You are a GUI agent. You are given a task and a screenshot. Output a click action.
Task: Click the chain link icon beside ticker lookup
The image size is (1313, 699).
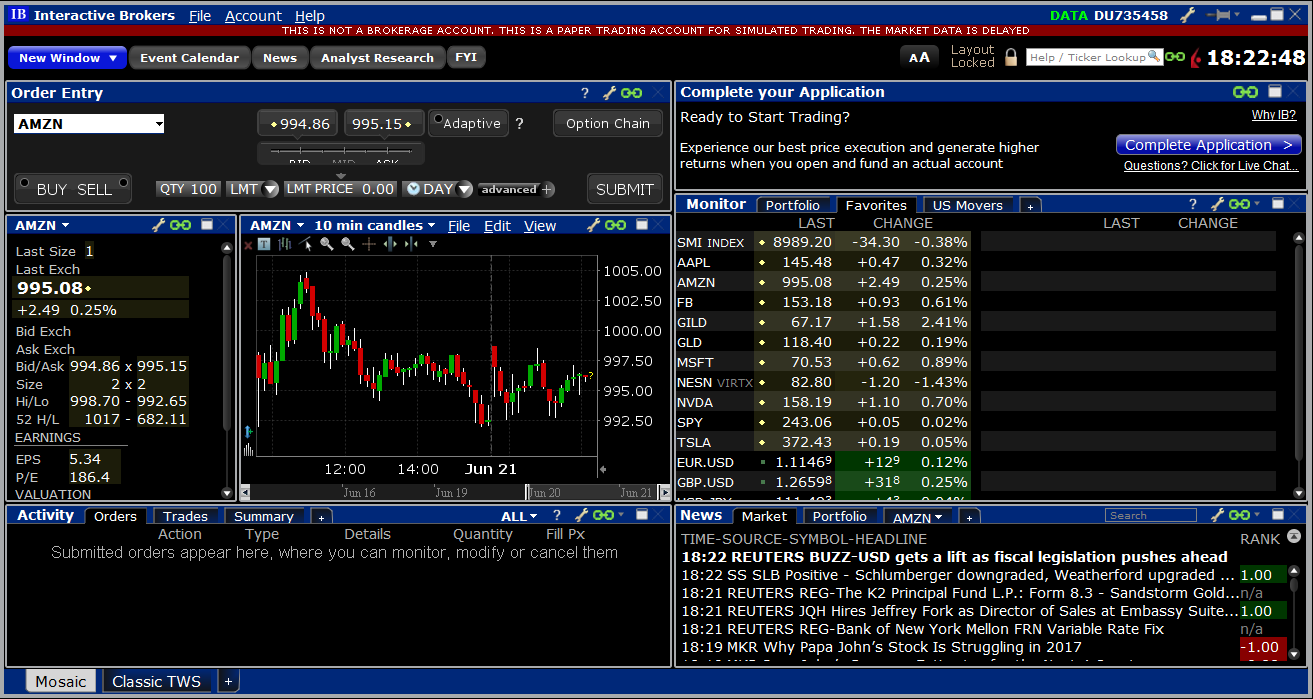[1175, 57]
